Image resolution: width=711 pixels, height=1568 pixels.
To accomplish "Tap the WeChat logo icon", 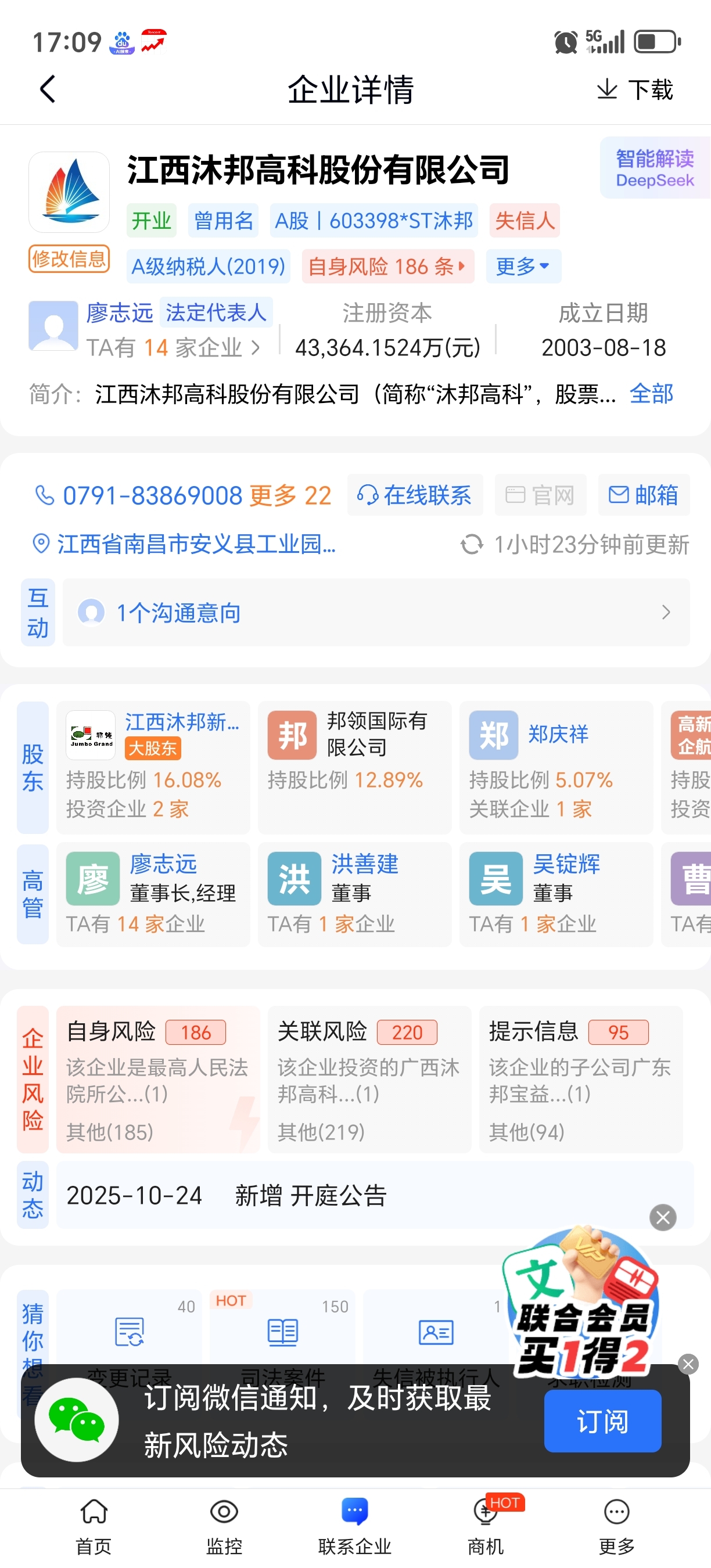I will pyautogui.click(x=77, y=1419).
